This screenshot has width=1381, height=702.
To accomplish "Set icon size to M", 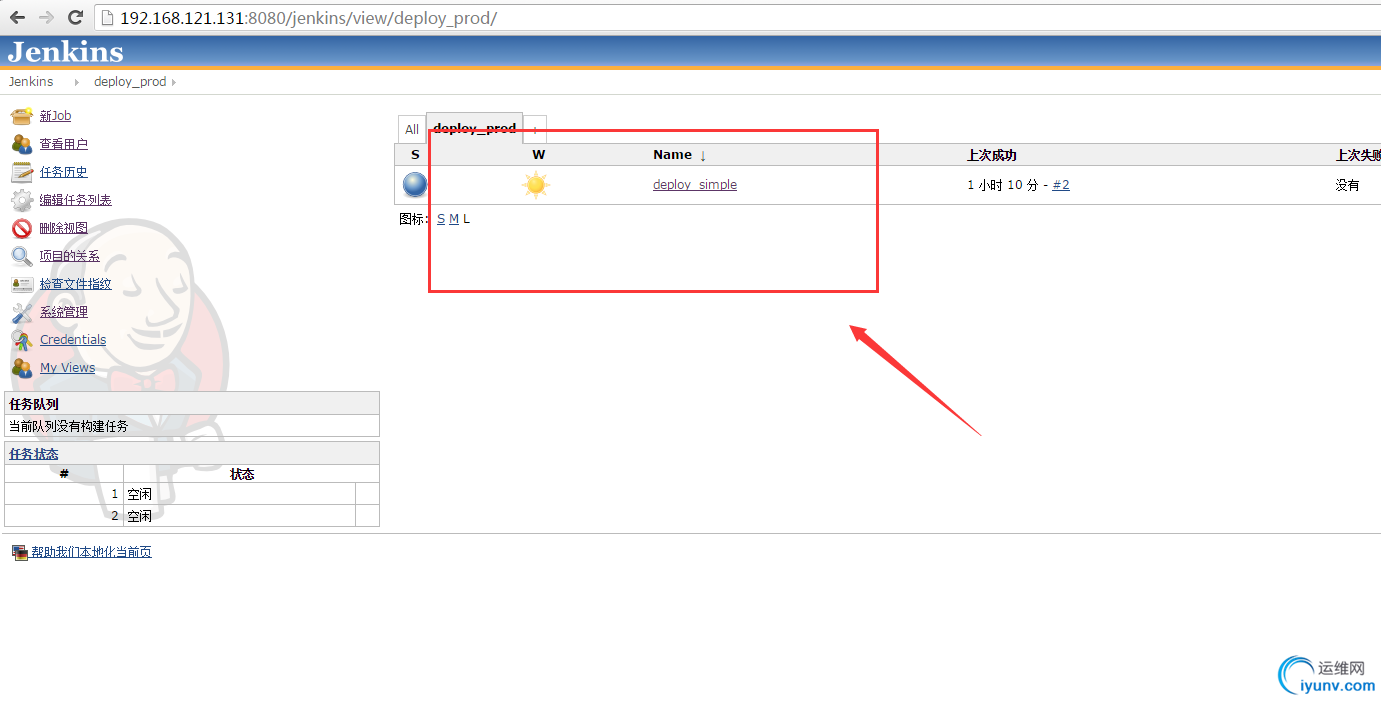I will 454,219.
